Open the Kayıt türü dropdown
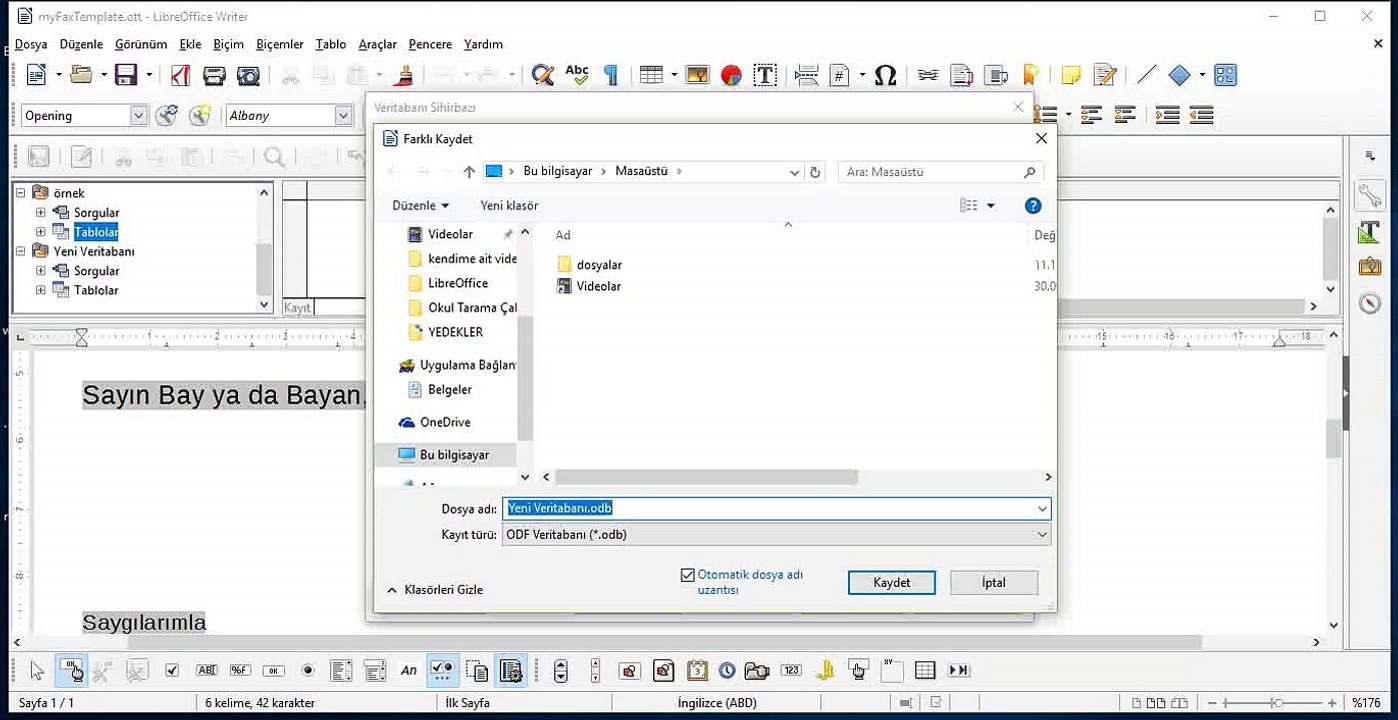The image size is (1398, 720). pos(776,535)
